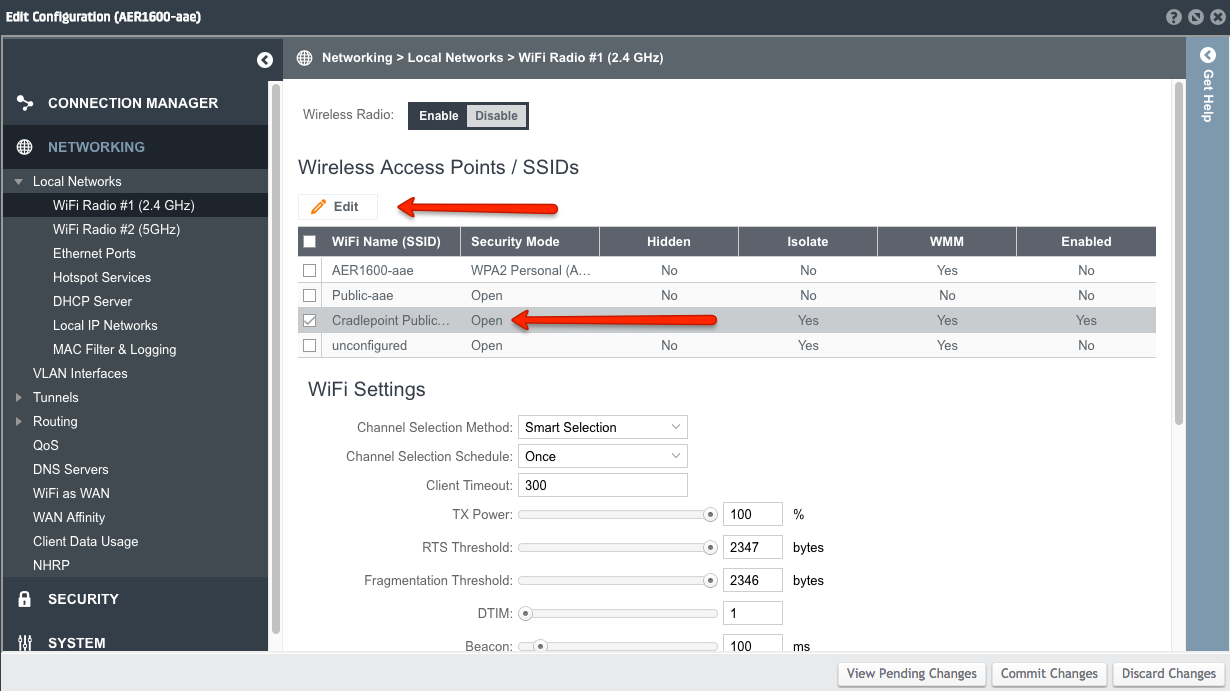Open CONNECTION MANAGER section

click(135, 103)
